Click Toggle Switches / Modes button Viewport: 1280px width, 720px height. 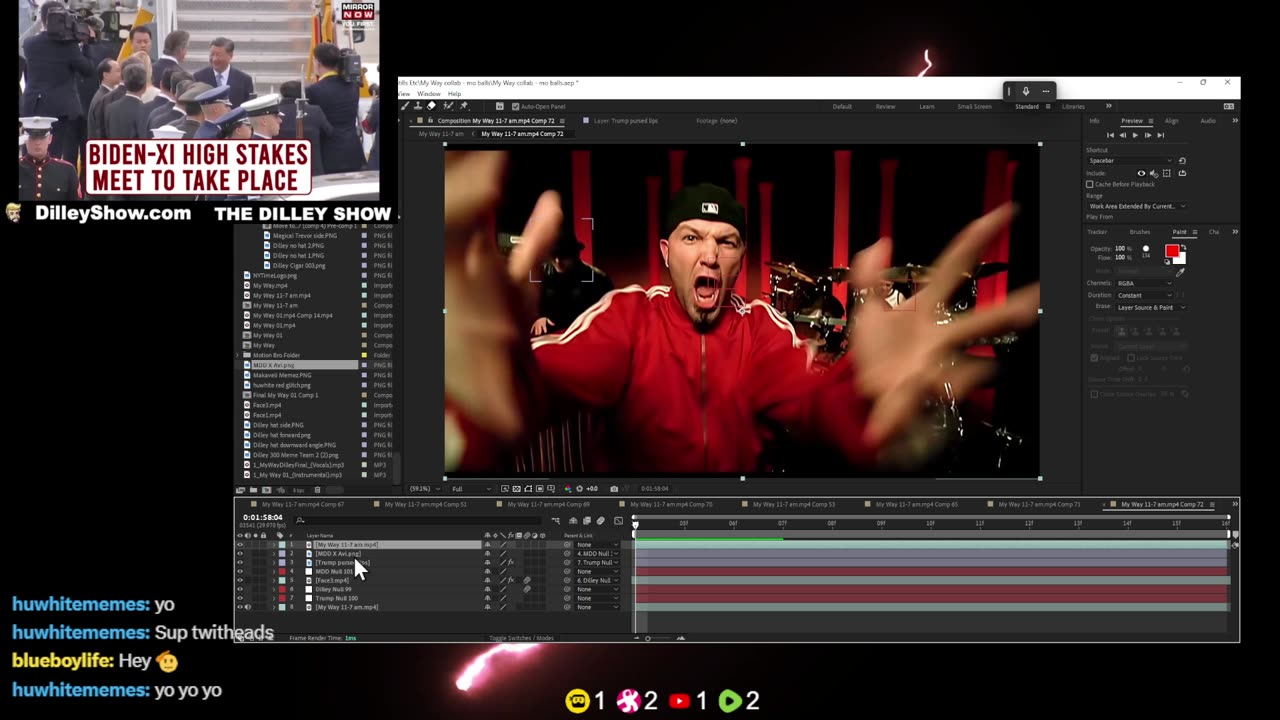click(521, 638)
